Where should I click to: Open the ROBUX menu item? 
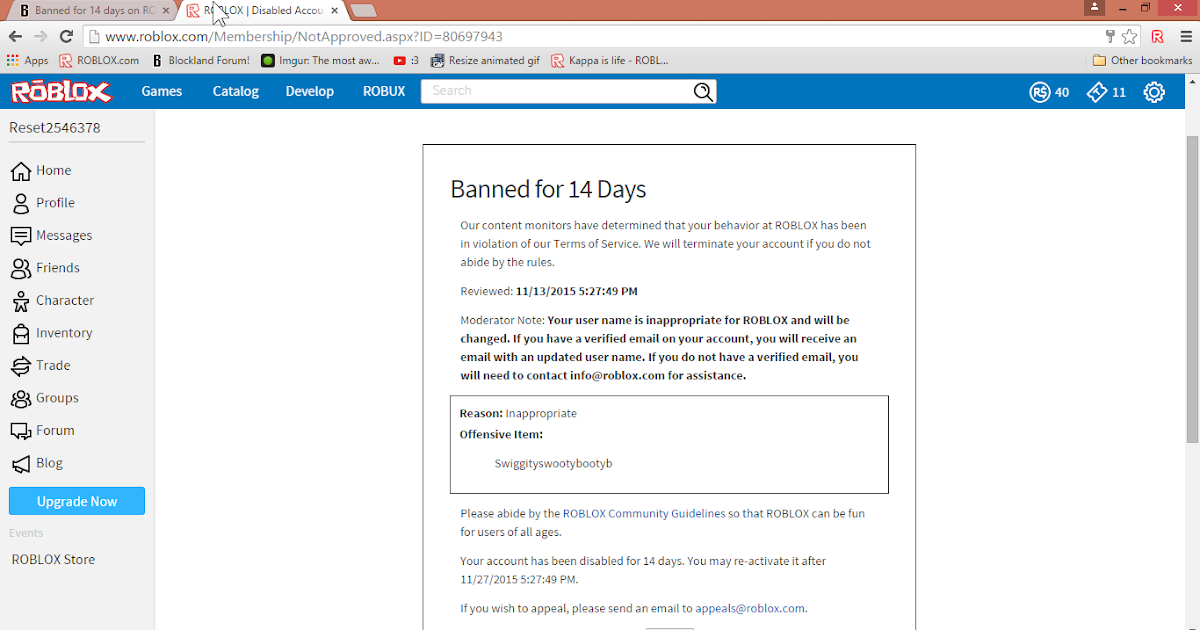point(384,91)
